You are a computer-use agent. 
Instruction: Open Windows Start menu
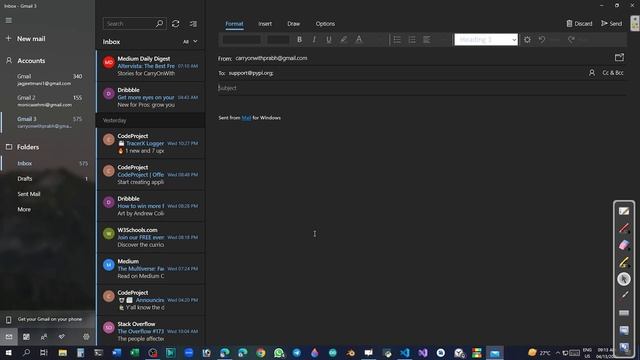click(x=9, y=353)
